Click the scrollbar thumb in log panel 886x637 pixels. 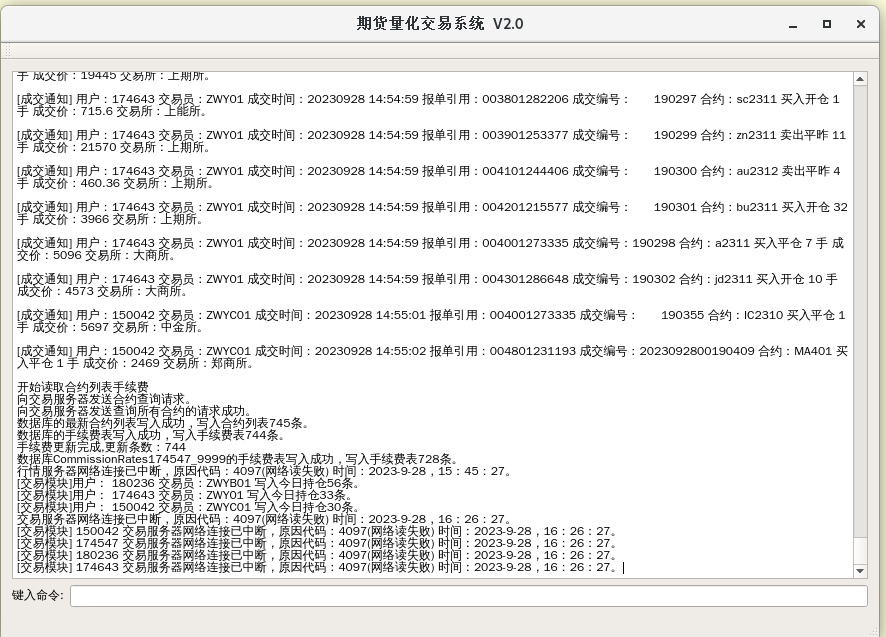(860, 550)
